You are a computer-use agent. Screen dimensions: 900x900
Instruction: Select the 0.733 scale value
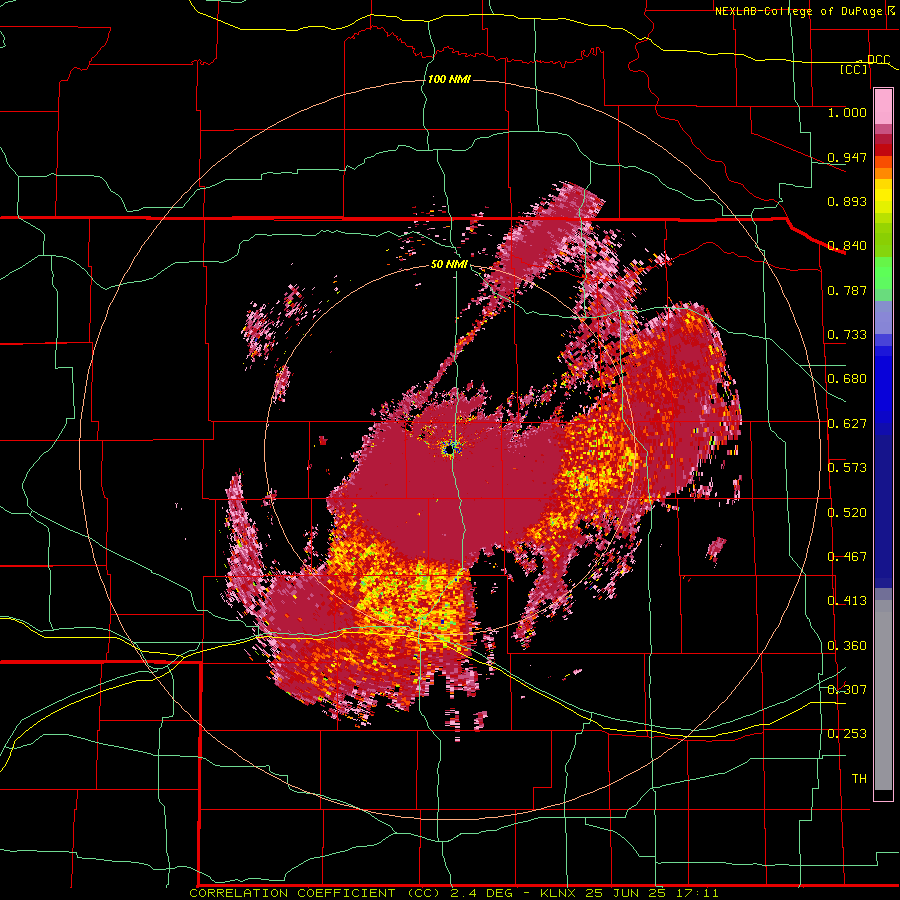[847, 335]
